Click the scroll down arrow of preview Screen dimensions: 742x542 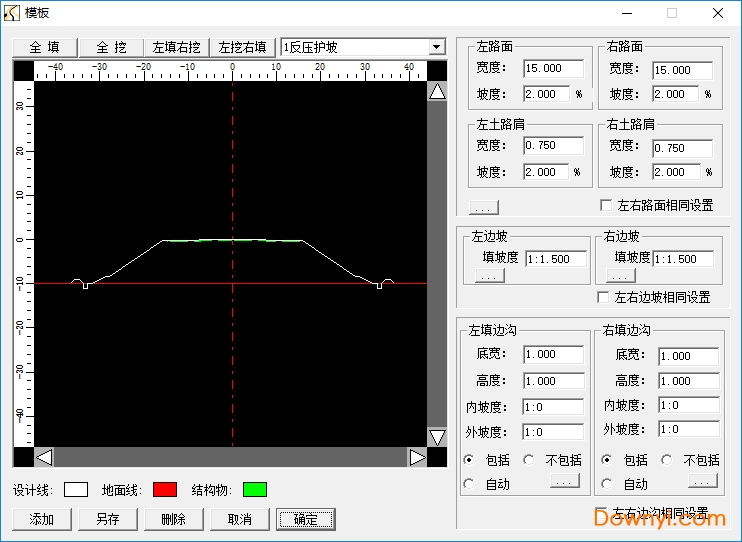click(x=437, y=437)
